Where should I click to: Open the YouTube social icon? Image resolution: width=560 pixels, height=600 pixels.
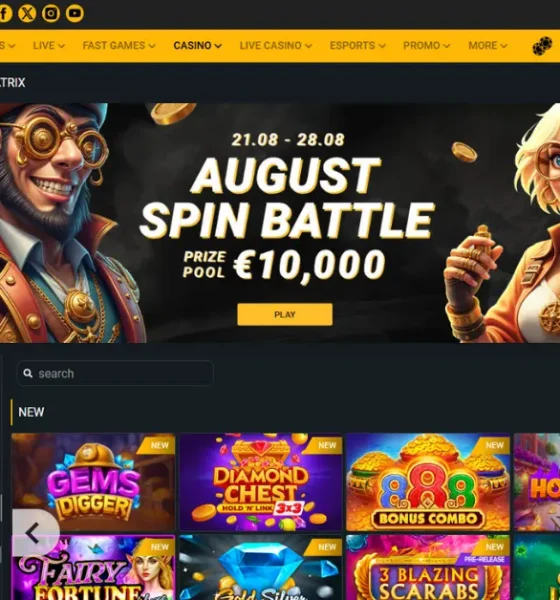[x=75, y=13]
